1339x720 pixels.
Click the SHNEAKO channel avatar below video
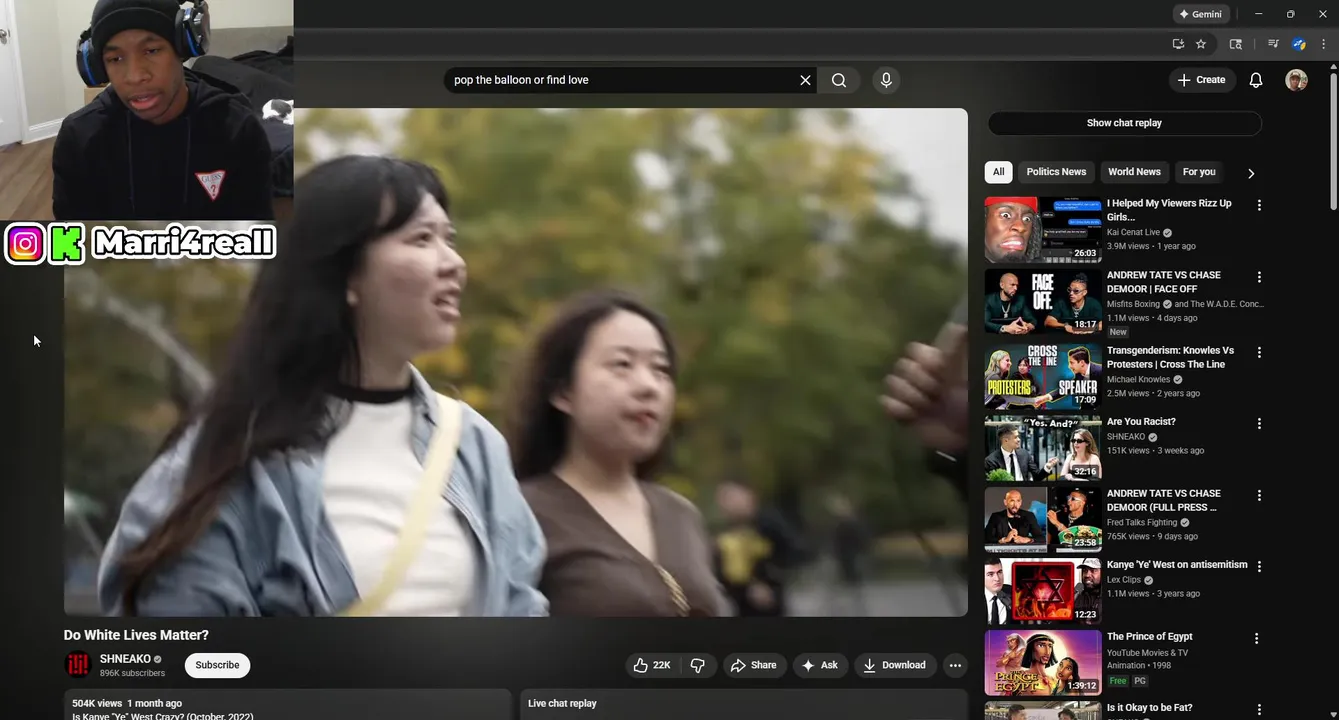pyautogui.click(x=78, y=665)
